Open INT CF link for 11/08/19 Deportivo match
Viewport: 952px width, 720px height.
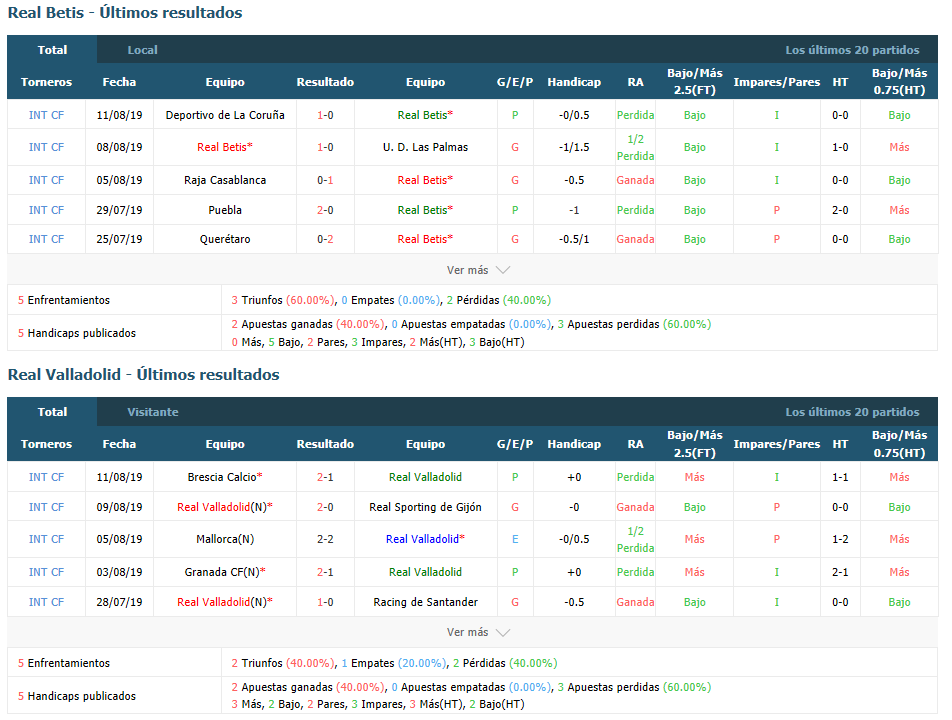(x=46, y=115)
